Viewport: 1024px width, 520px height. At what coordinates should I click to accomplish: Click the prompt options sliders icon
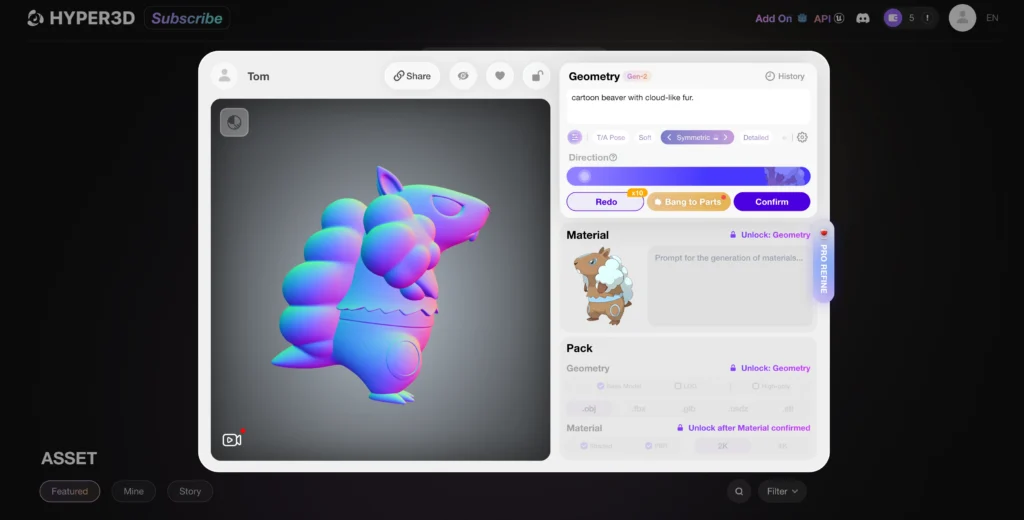pyautogui.click(x=575, y=138)
